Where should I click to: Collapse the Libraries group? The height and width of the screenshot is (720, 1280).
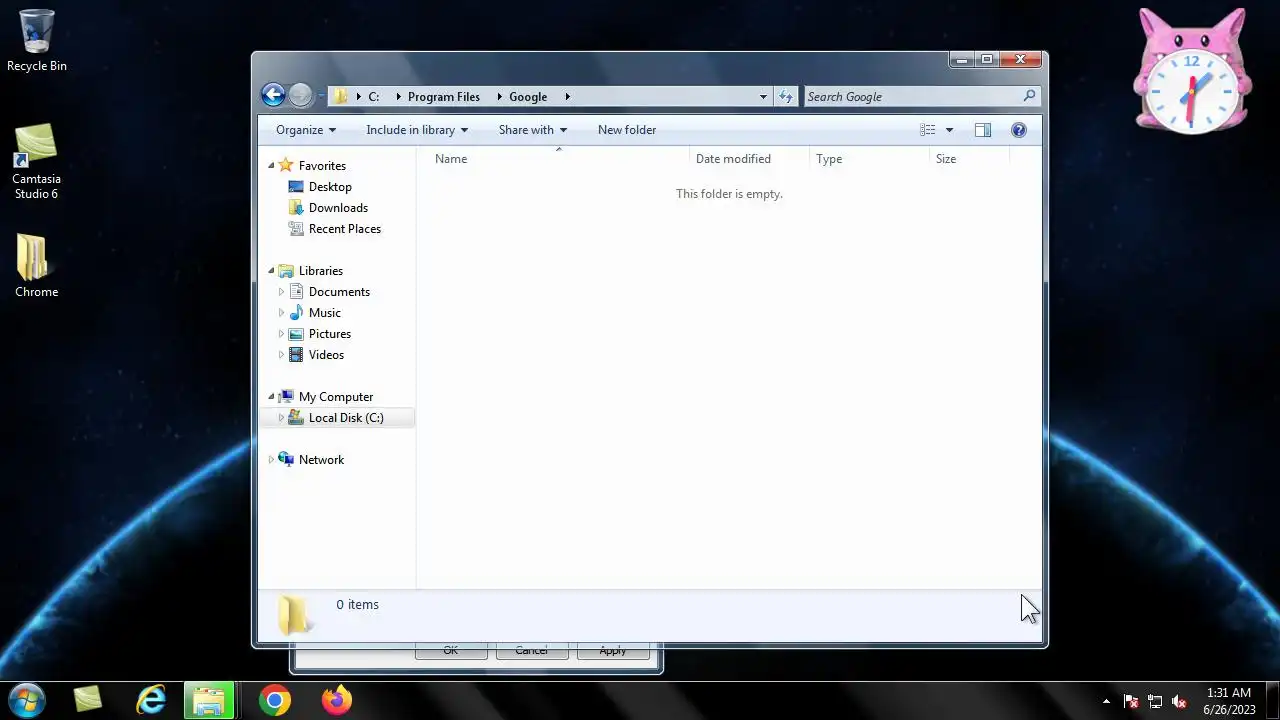click(x=271, y=271)
